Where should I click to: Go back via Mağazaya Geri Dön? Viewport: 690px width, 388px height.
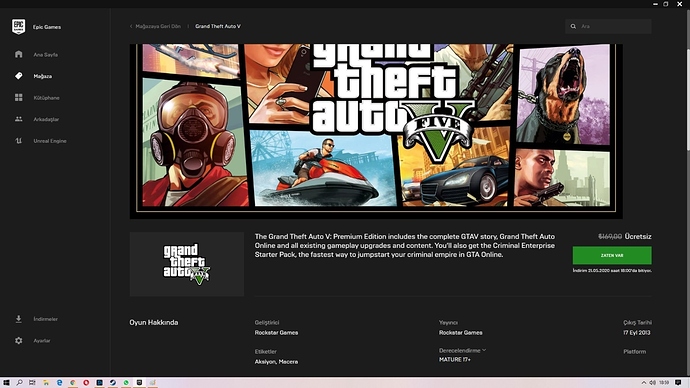tap(155, 26)
